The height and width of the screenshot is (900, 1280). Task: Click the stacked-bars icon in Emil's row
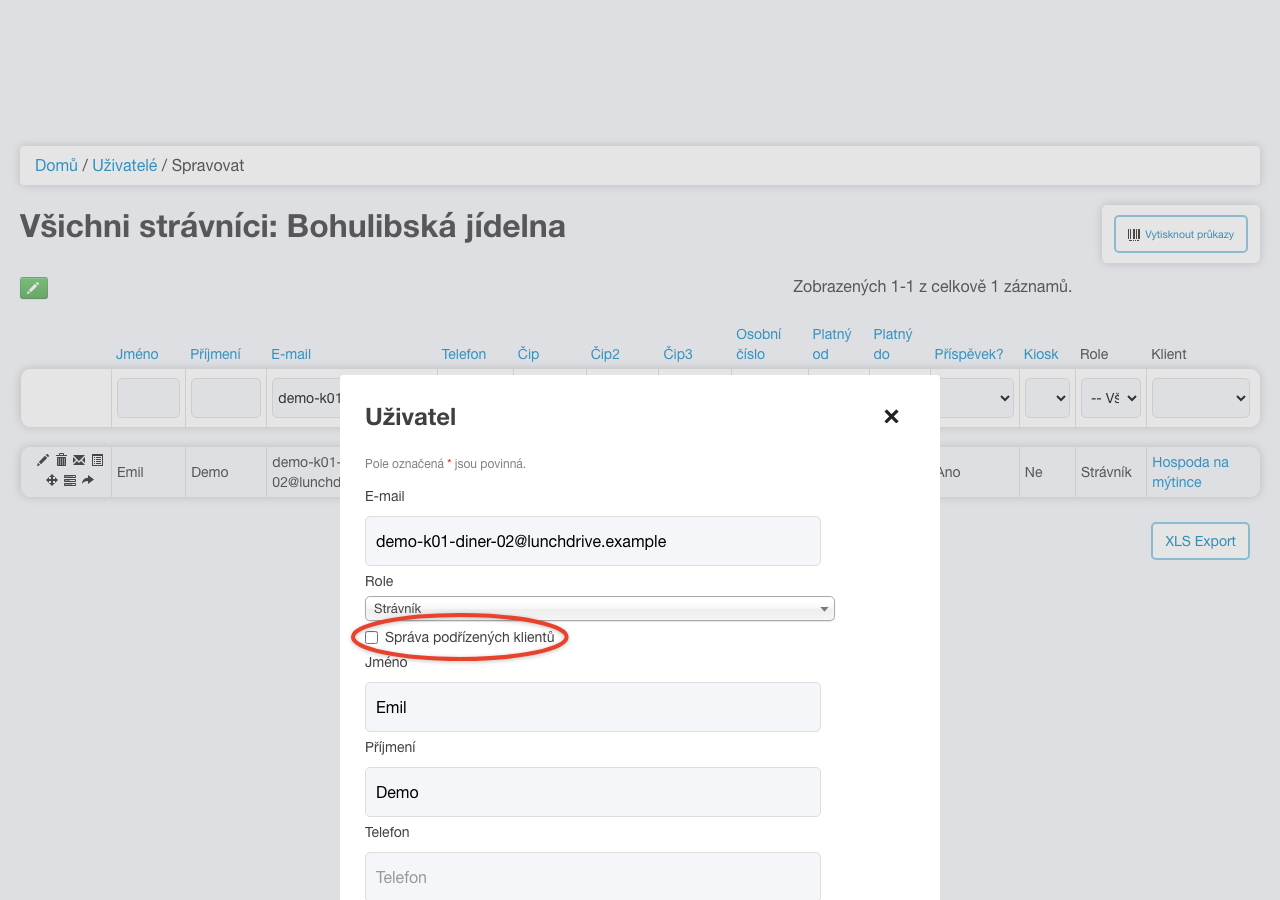pos(70,480)
